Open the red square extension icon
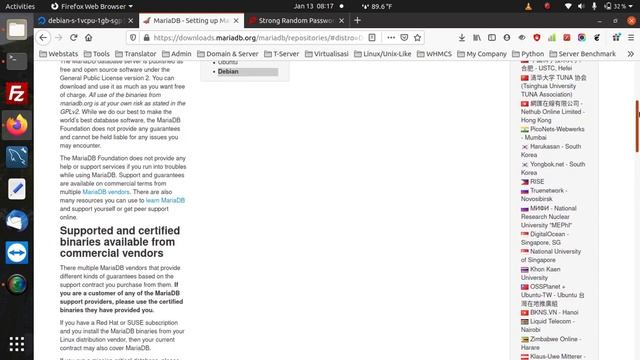The width and height of the screenshot is (640, 360). [x=567, y=38]
